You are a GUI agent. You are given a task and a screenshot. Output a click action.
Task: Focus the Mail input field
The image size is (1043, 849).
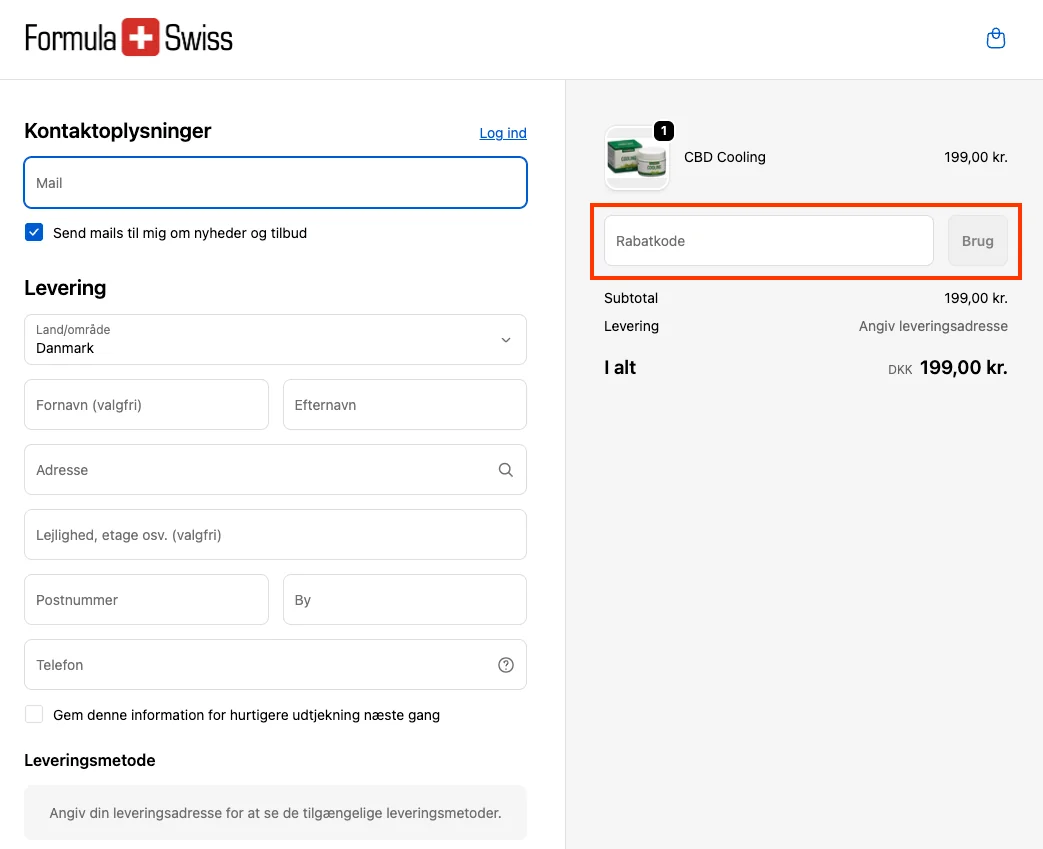[275, 183]
